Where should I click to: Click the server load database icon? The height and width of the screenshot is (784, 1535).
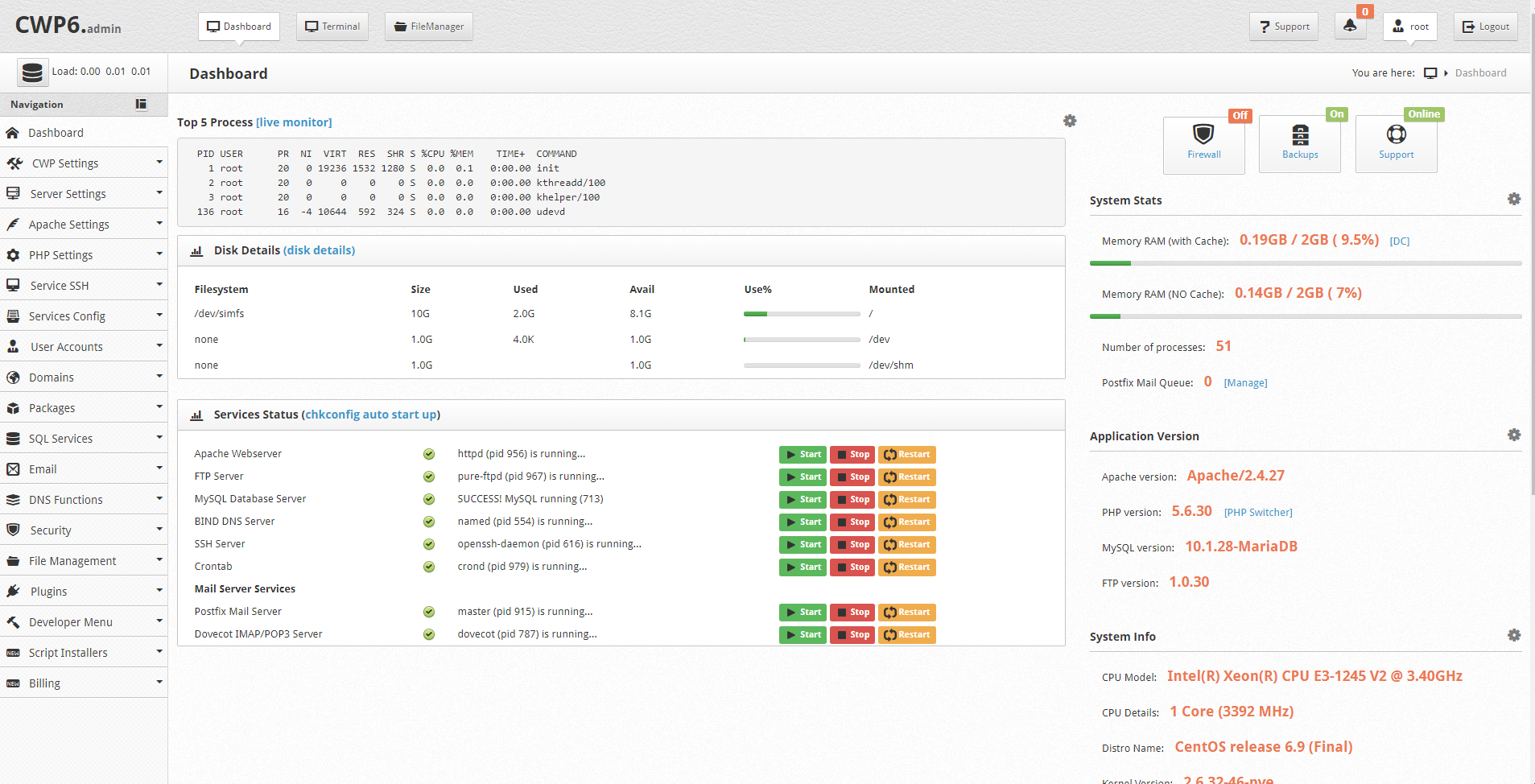click(x=32, y=72)
